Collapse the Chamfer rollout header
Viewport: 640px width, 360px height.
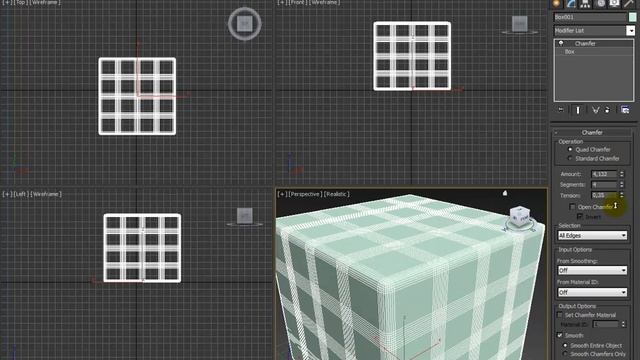pos(592,132)
